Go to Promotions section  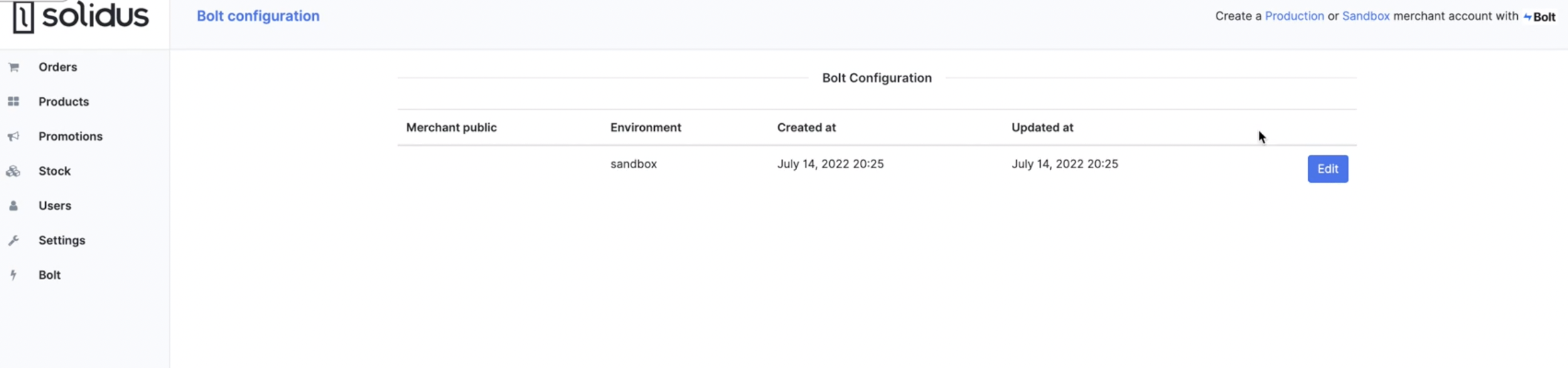(70, 136)
